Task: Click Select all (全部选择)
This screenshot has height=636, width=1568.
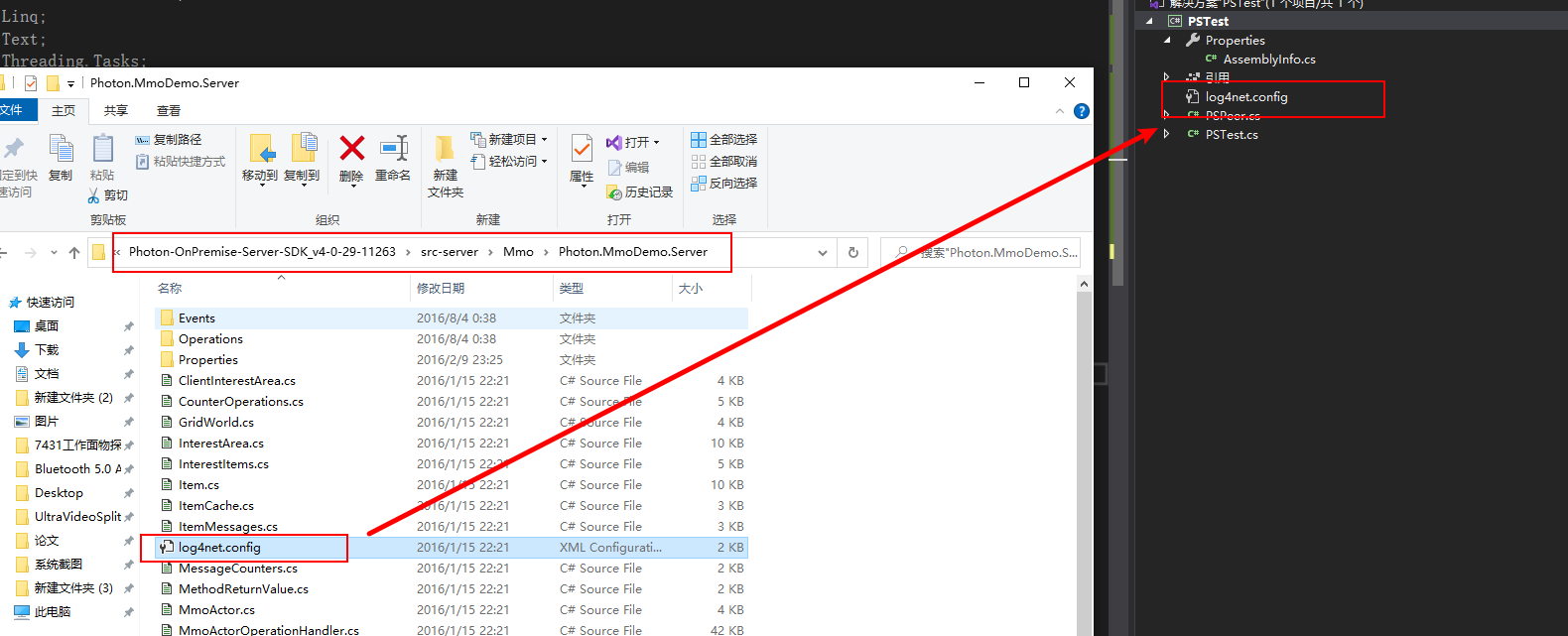Action: [x=724, y=140]
